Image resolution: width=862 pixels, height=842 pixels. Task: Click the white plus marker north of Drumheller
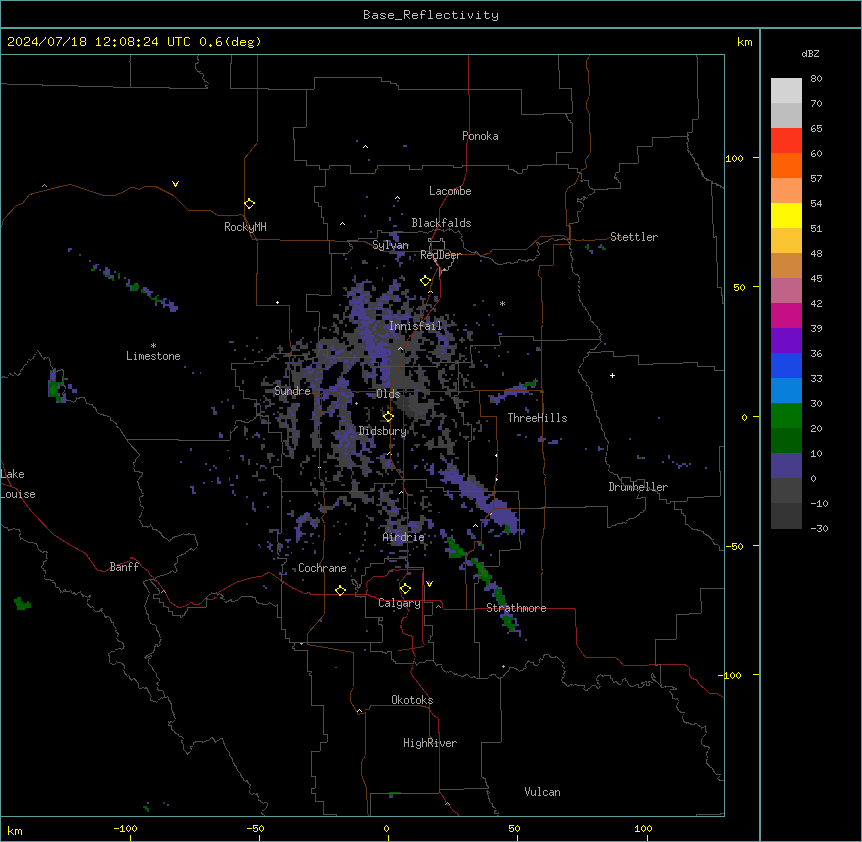click(x=612, y=375)
